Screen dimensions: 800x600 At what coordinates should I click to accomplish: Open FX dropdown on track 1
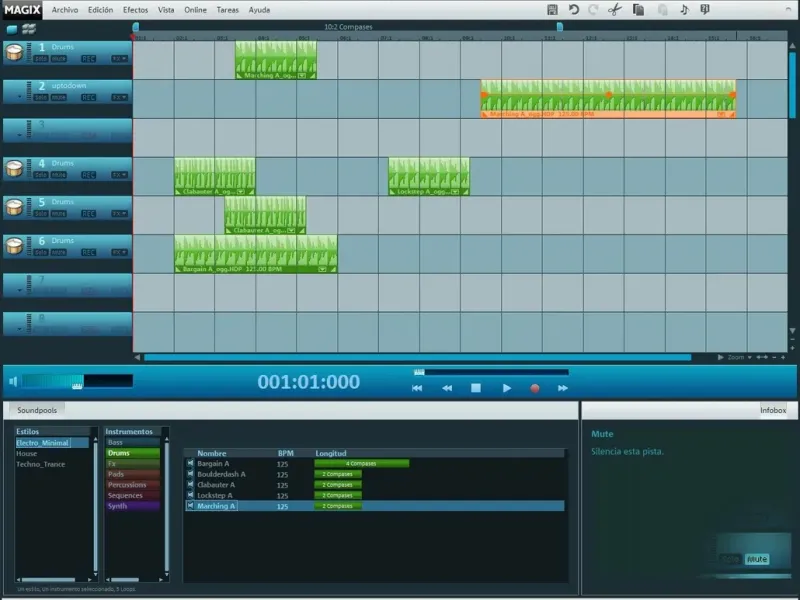tap(119, 59)
